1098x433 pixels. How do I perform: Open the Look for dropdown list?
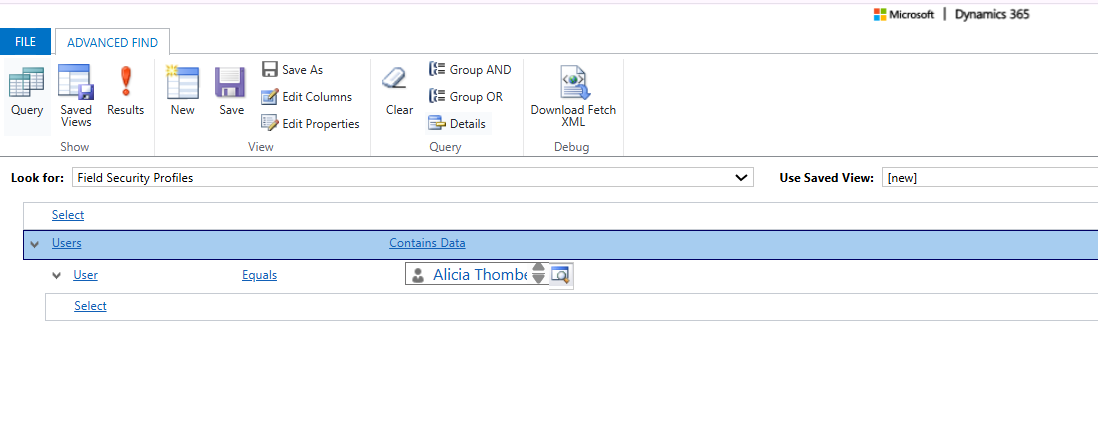pos(741,178)
